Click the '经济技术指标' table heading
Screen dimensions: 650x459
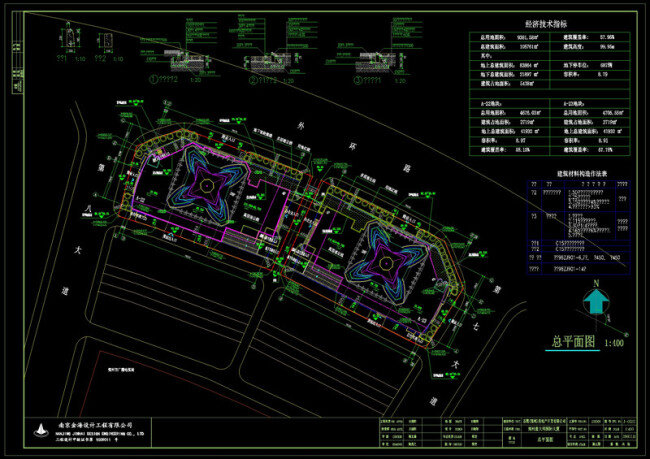point(546,24)
